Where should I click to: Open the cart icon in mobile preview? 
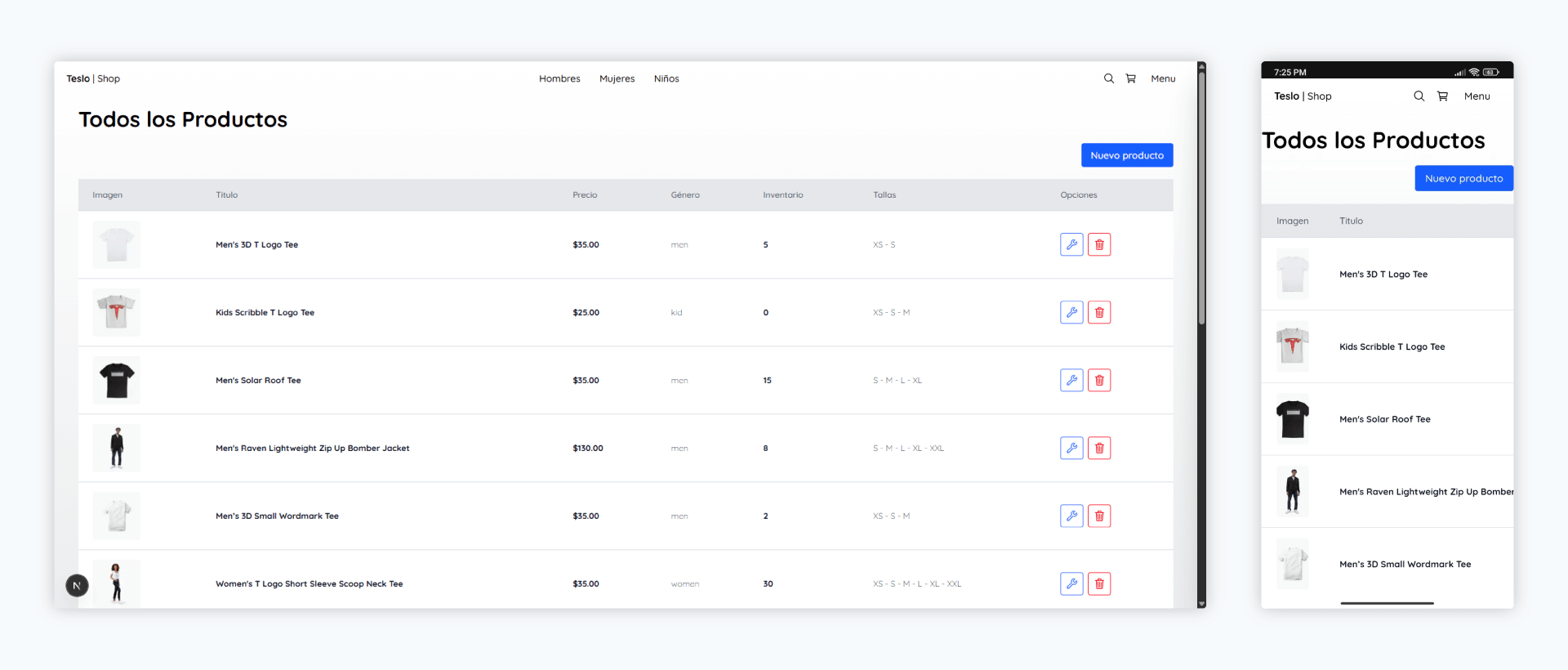point(1442,96)
